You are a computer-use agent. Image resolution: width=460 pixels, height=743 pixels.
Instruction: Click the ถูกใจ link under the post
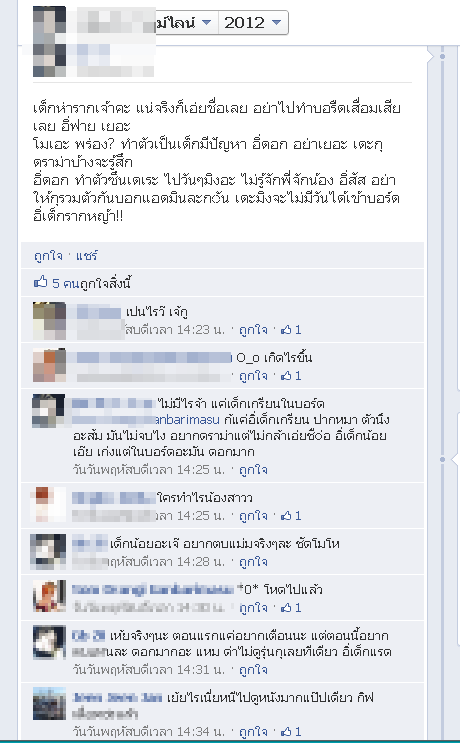coord(48,256)
